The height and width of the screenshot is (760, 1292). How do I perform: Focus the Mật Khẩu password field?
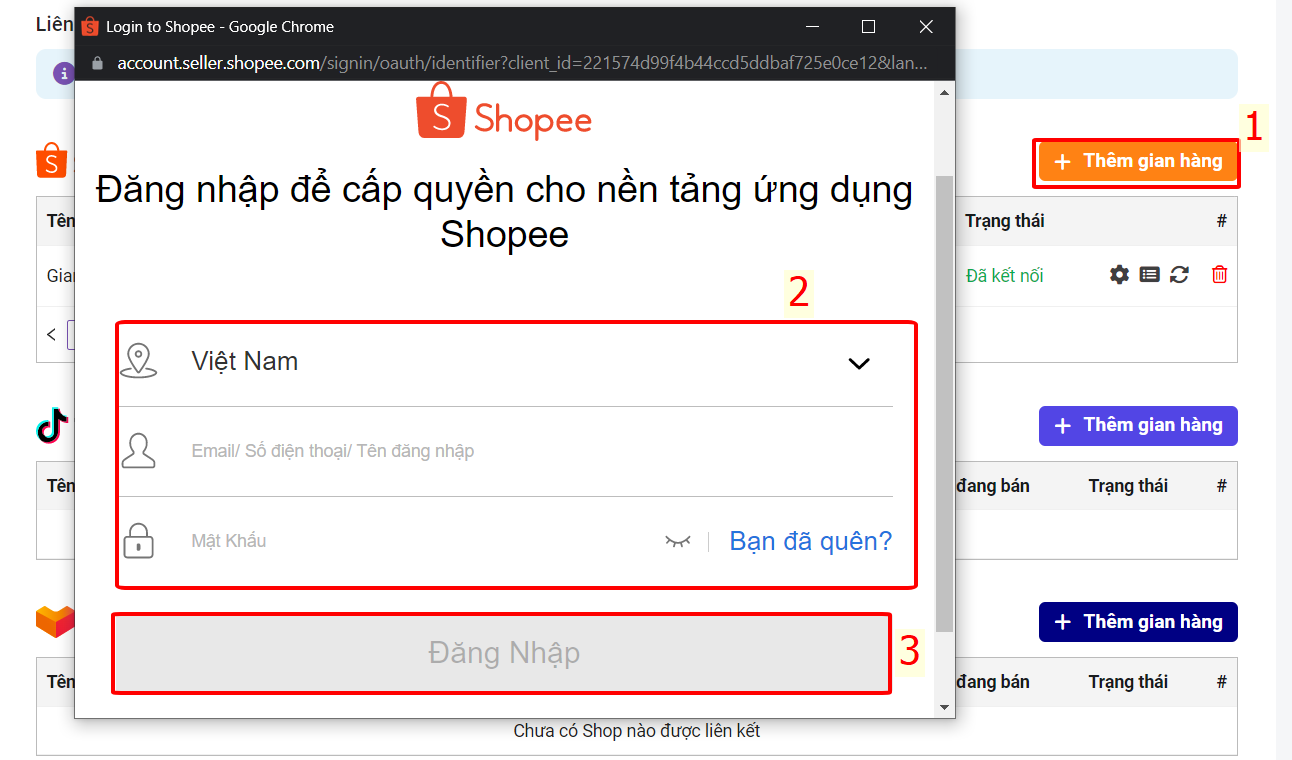point(420,541)
